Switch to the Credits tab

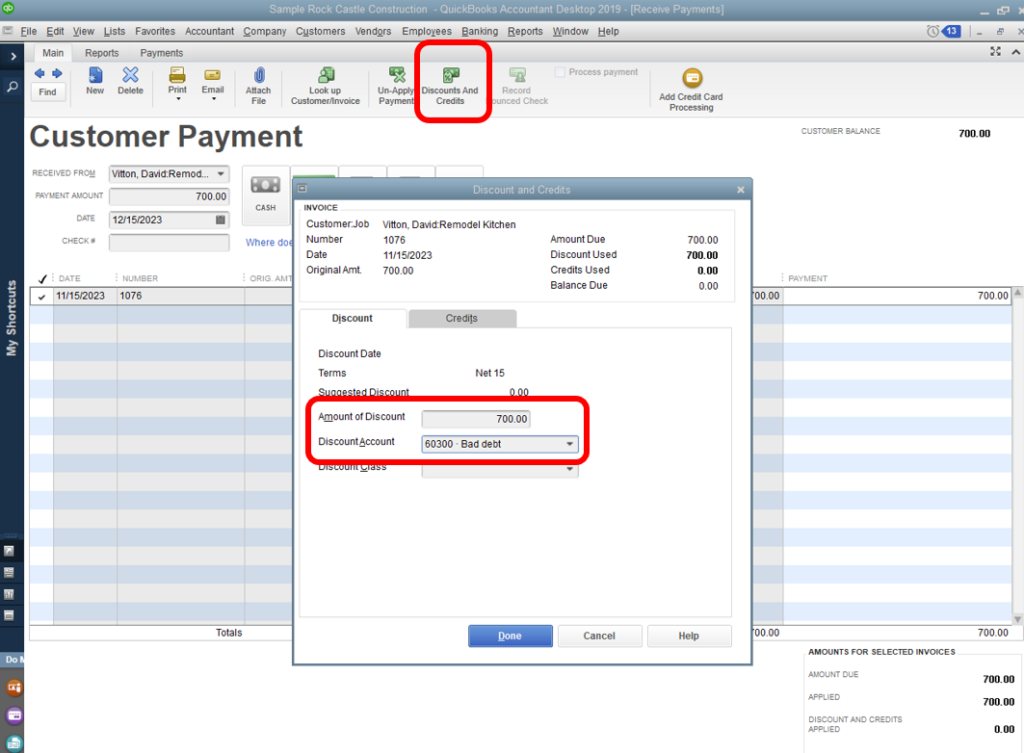[x=462, y=318]
